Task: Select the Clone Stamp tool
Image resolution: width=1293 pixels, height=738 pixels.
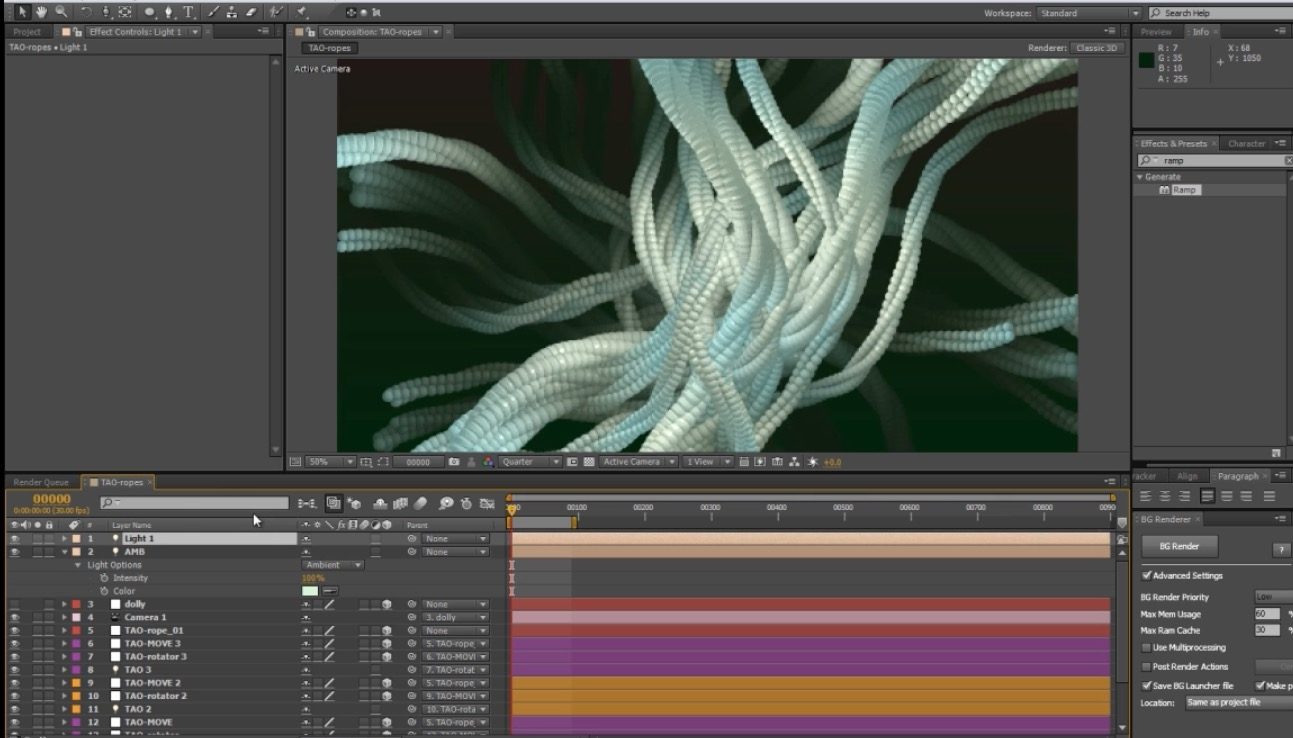Action: click(232, 12)
